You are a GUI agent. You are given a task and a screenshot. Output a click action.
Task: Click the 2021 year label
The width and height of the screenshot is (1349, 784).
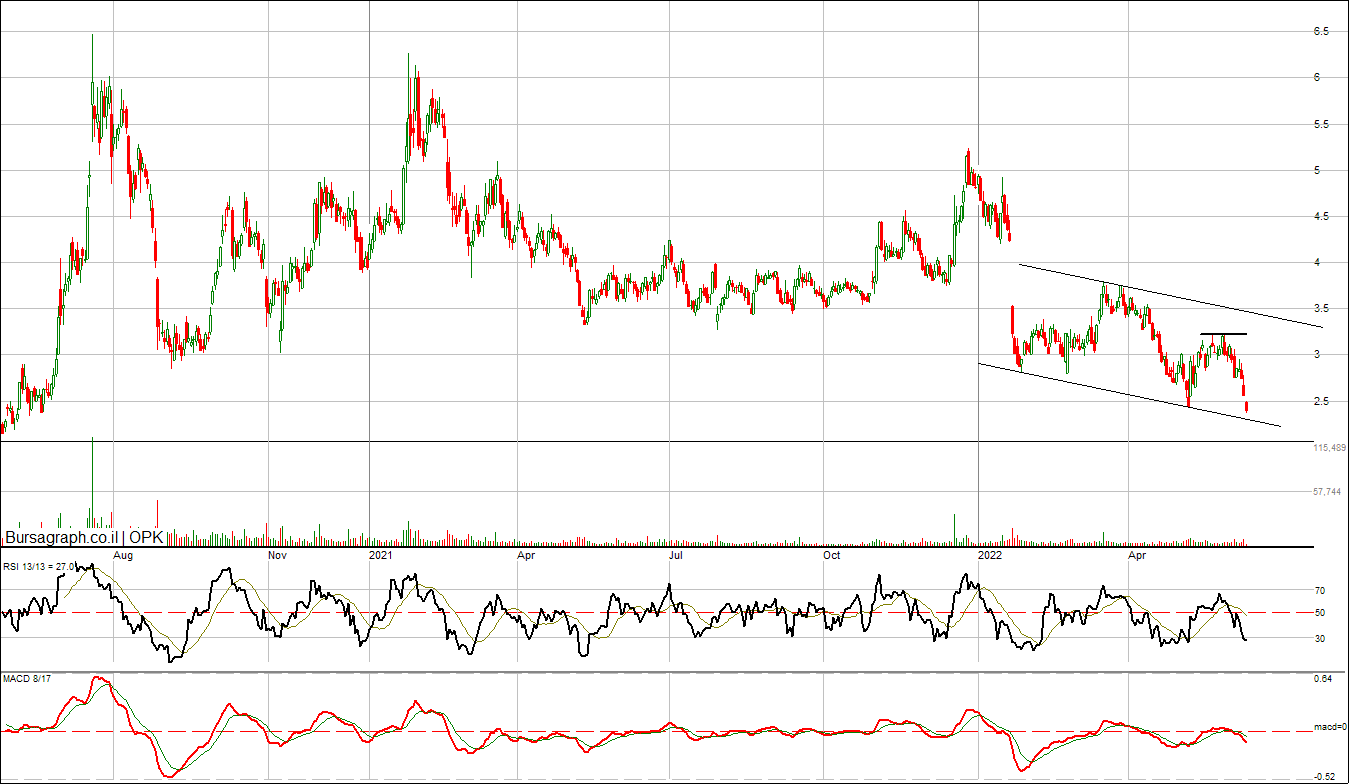[x=381, y=554]
